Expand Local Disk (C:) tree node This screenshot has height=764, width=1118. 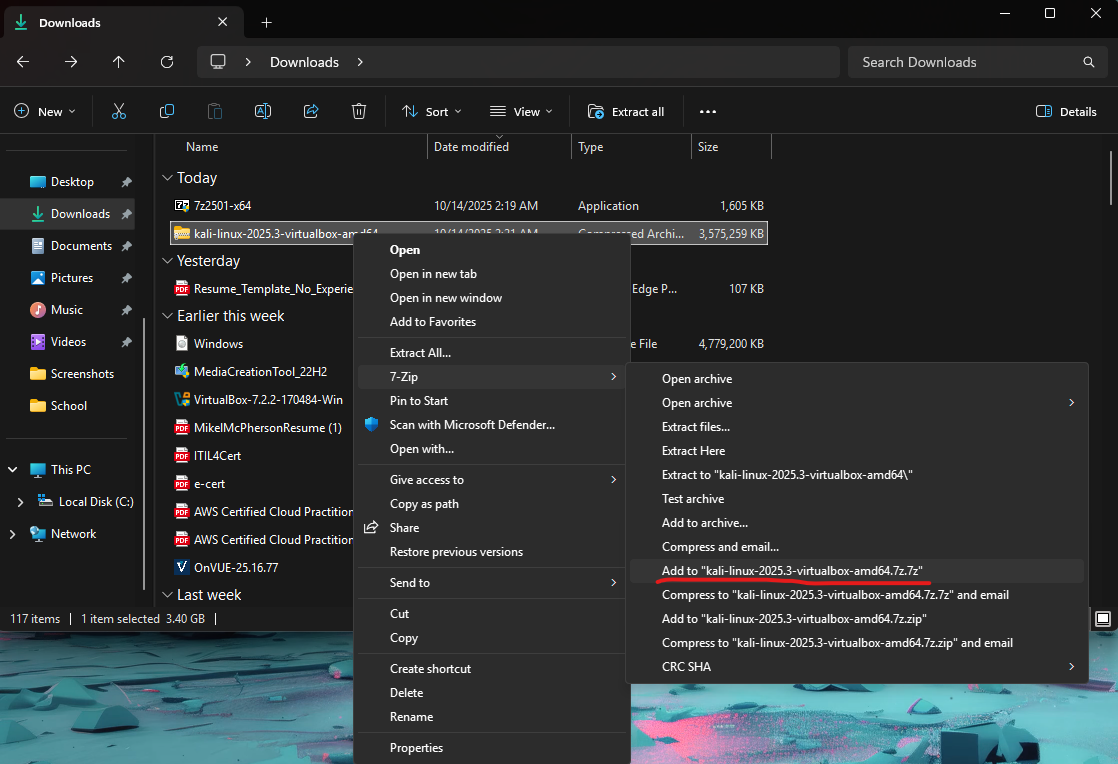click(x=20, y=502)
